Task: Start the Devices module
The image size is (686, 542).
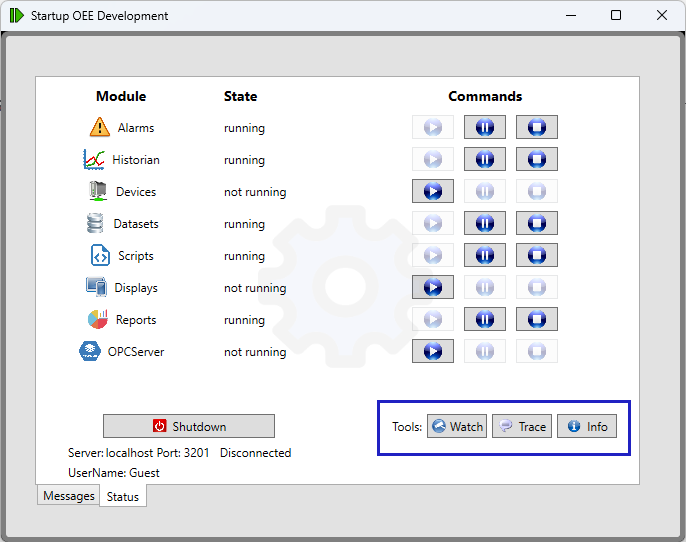Action: [x=432, y=191]
